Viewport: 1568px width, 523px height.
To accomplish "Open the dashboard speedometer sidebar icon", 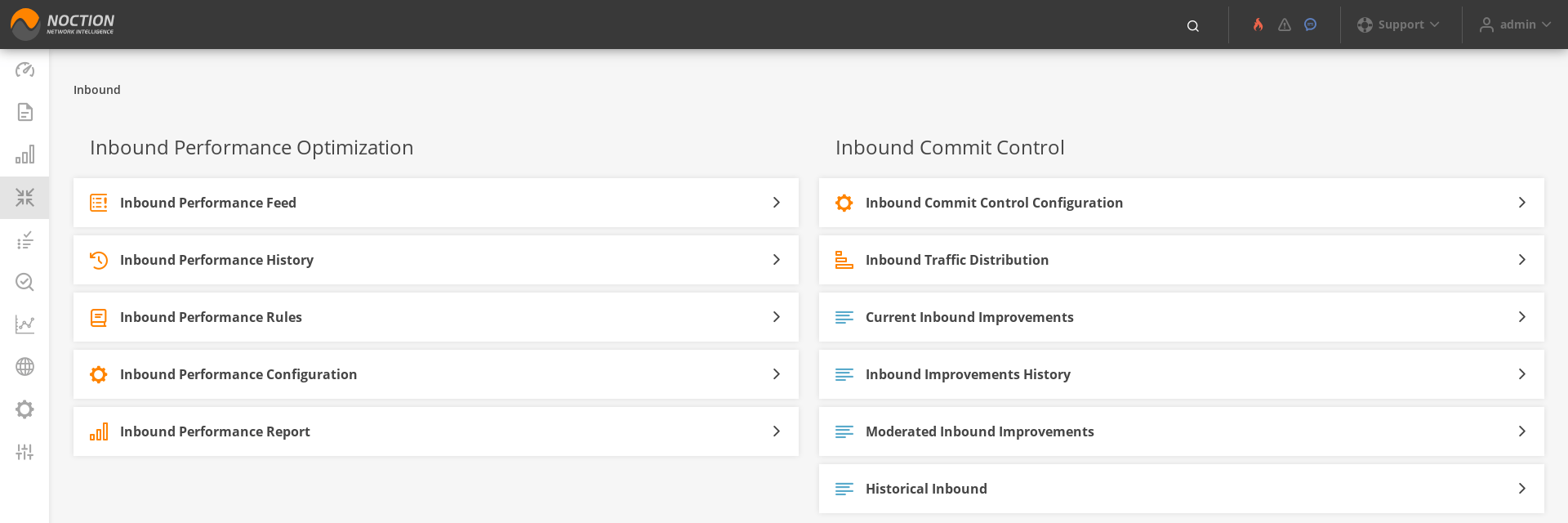I will 24,69.
